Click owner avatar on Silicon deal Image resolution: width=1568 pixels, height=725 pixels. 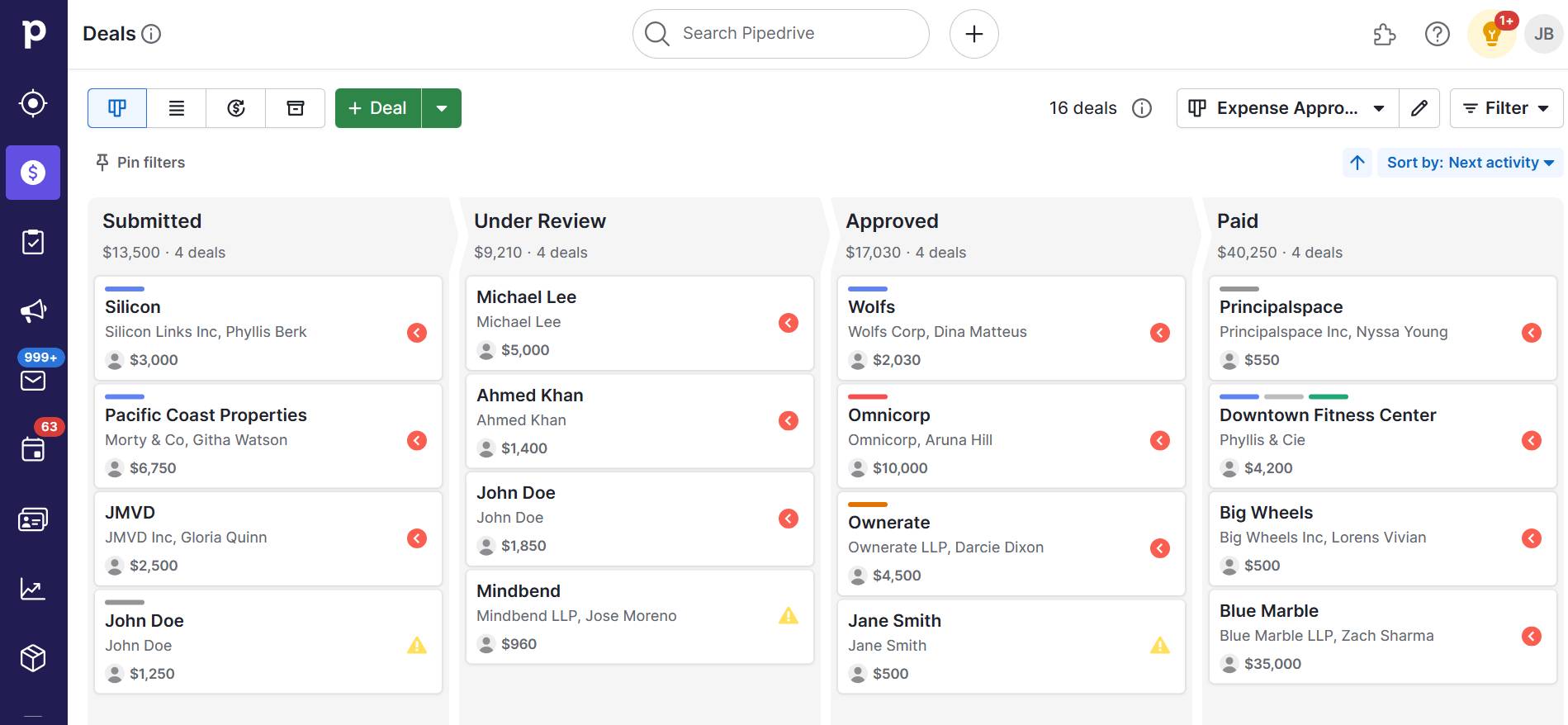(x=115, y=360)
